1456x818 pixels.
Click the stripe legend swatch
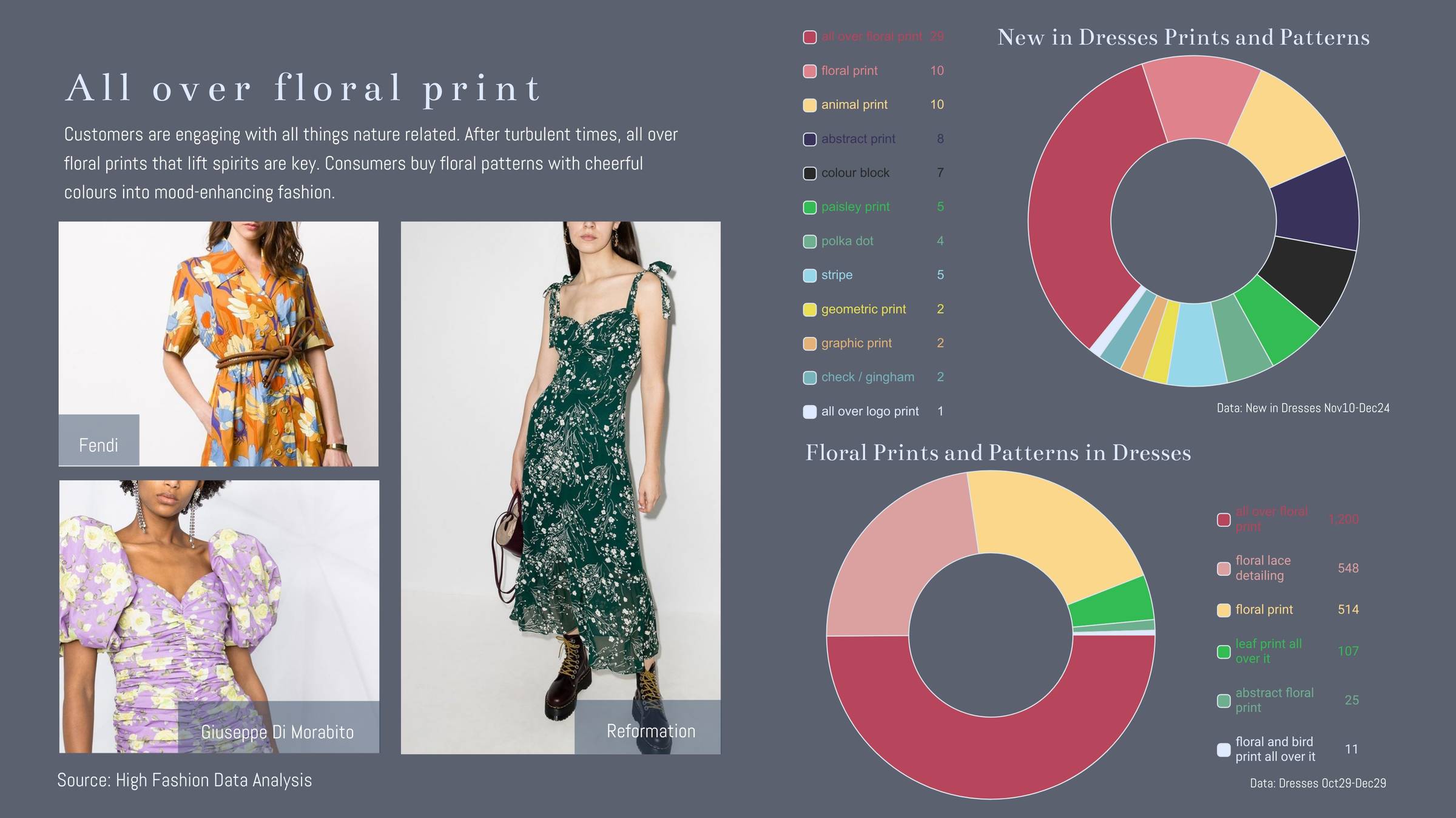[809, 275]
